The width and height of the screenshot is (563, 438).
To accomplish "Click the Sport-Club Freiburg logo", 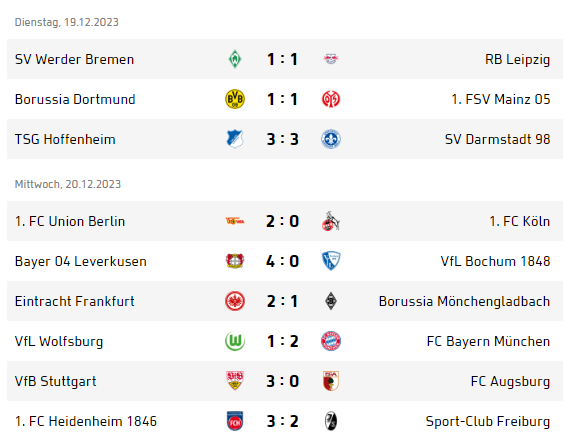I will tap(331, 421).
